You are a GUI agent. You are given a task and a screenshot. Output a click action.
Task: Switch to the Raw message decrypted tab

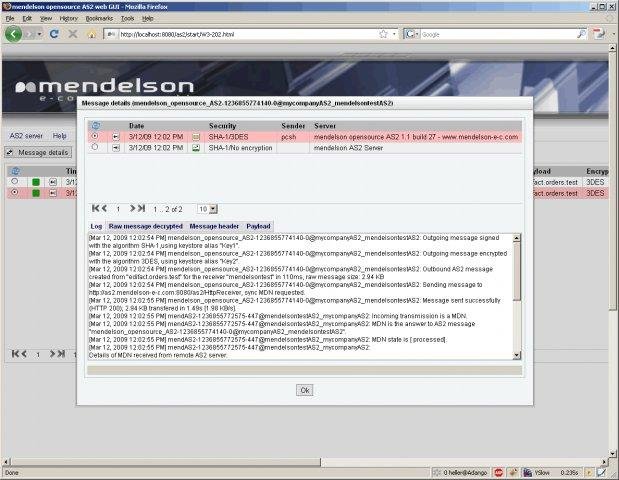[145, 227]
